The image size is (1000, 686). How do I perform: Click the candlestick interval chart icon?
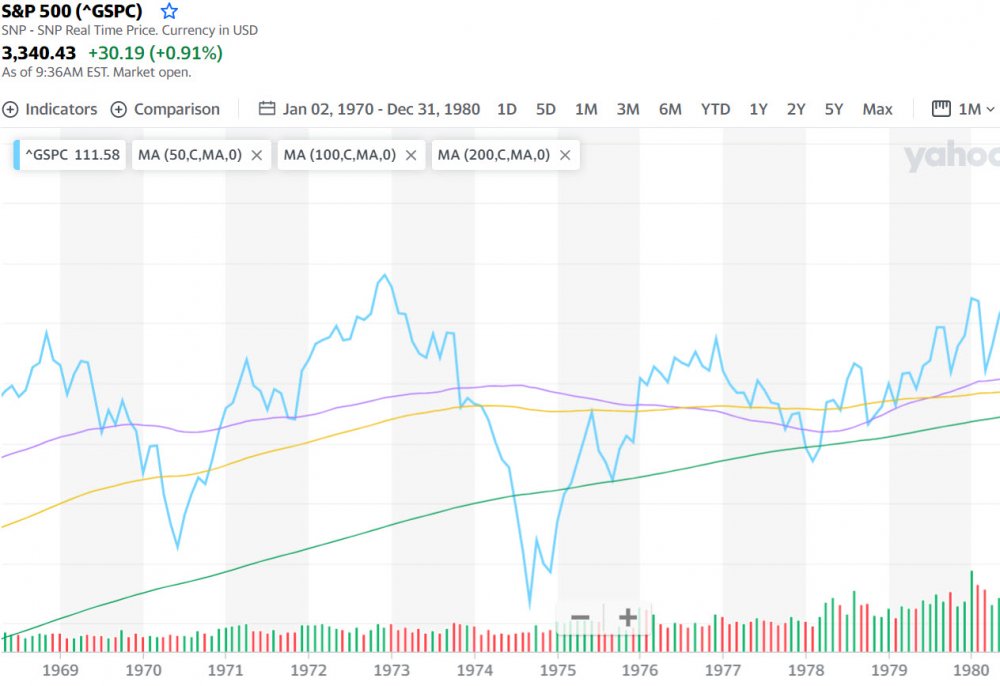pos(941,109)
